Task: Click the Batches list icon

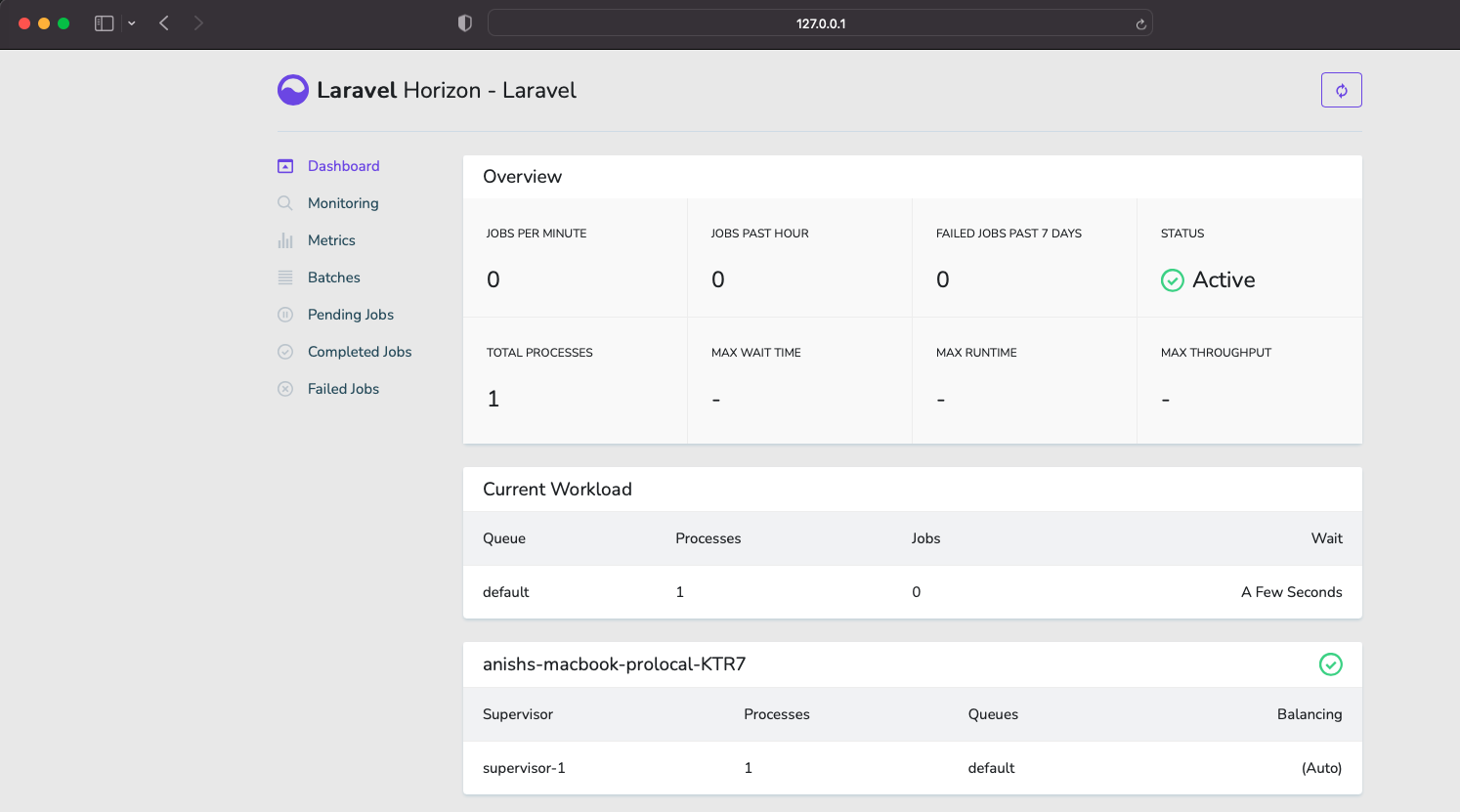Action: [285, 278]
